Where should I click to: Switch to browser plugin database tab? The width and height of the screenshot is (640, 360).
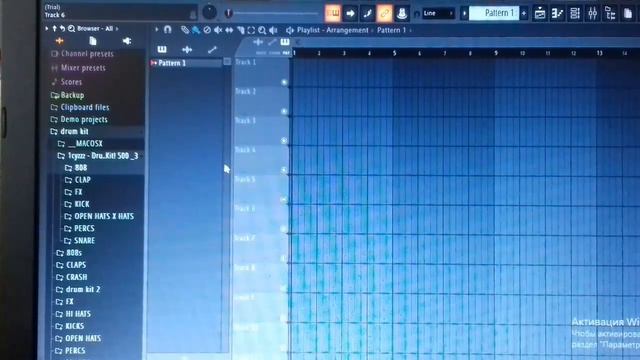127,41
